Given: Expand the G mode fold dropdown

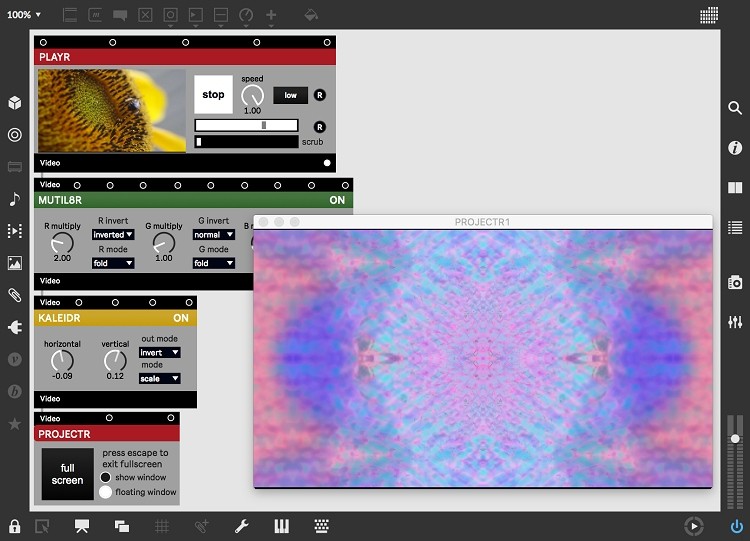Looking at the screenshot, I should 213,263.
